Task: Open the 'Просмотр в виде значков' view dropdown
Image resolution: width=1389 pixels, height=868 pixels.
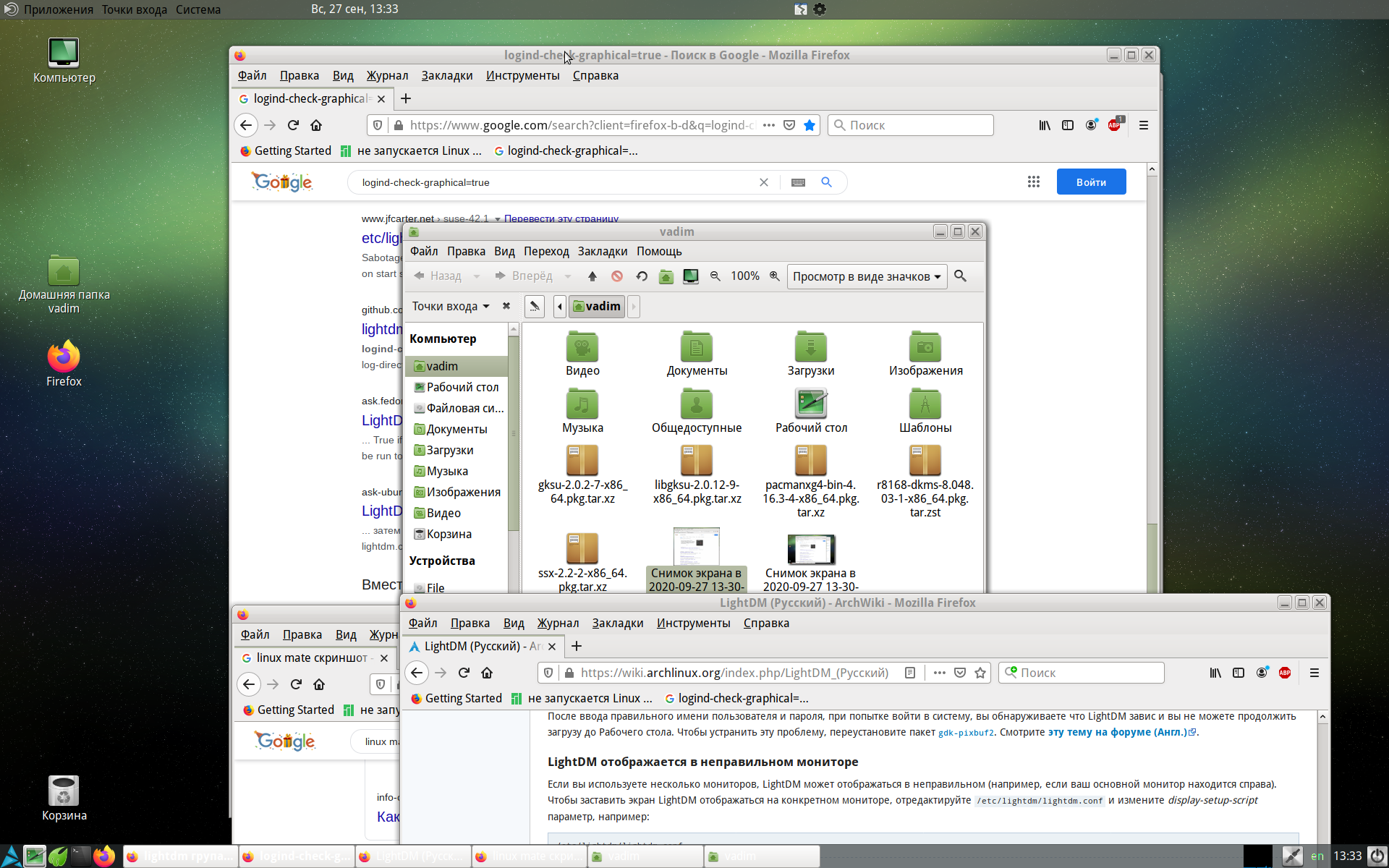Action: [867, 276]
